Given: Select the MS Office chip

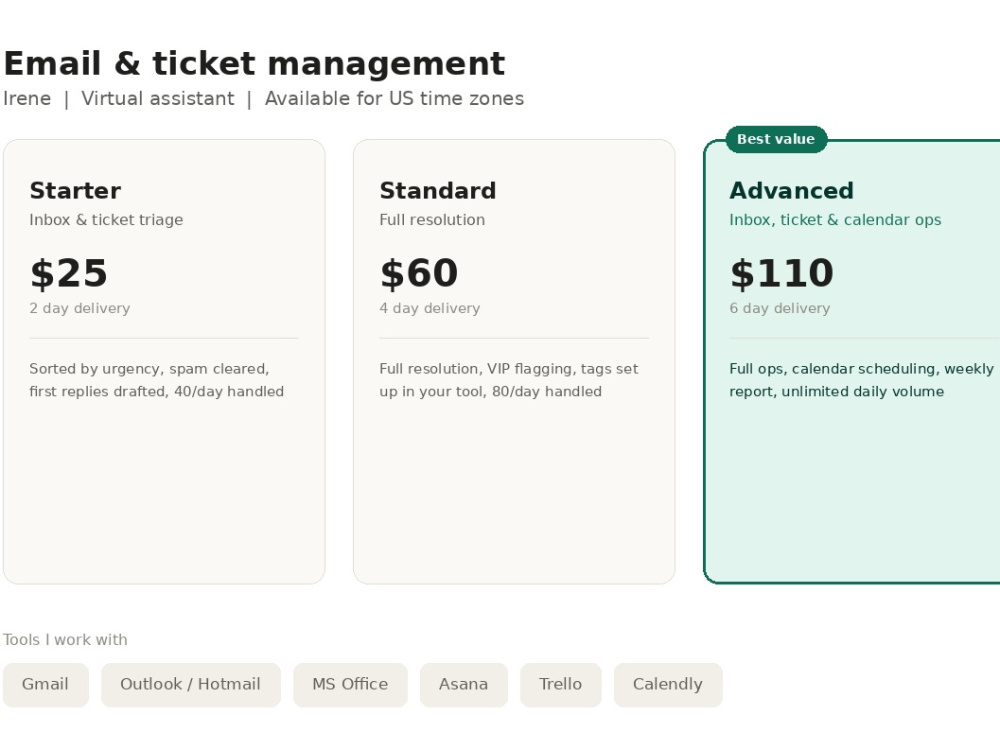Looking at the screenshot, I should coord(350,684).
